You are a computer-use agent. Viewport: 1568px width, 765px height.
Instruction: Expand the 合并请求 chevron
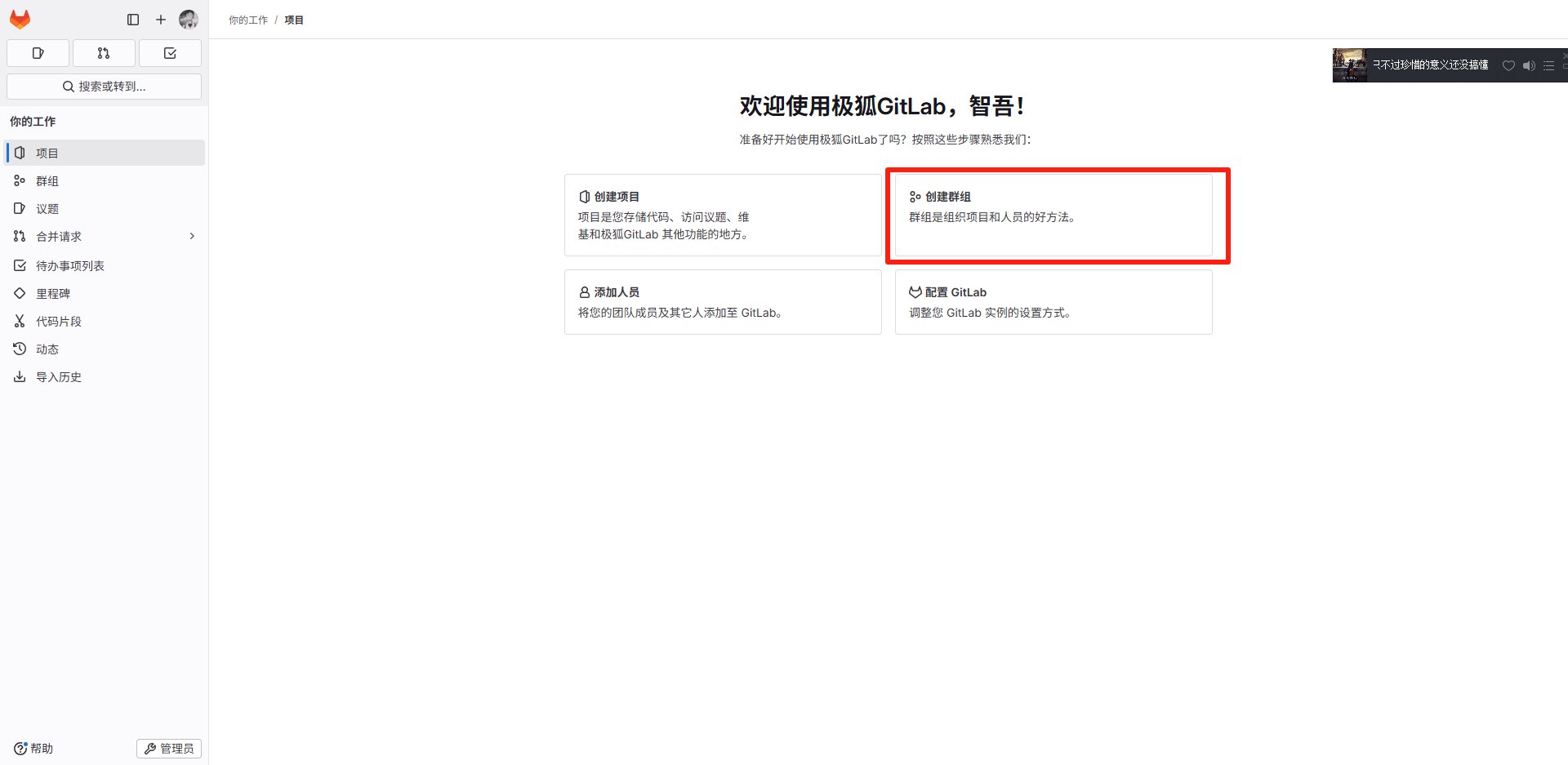pyautogui.click(x=192, y=237)
